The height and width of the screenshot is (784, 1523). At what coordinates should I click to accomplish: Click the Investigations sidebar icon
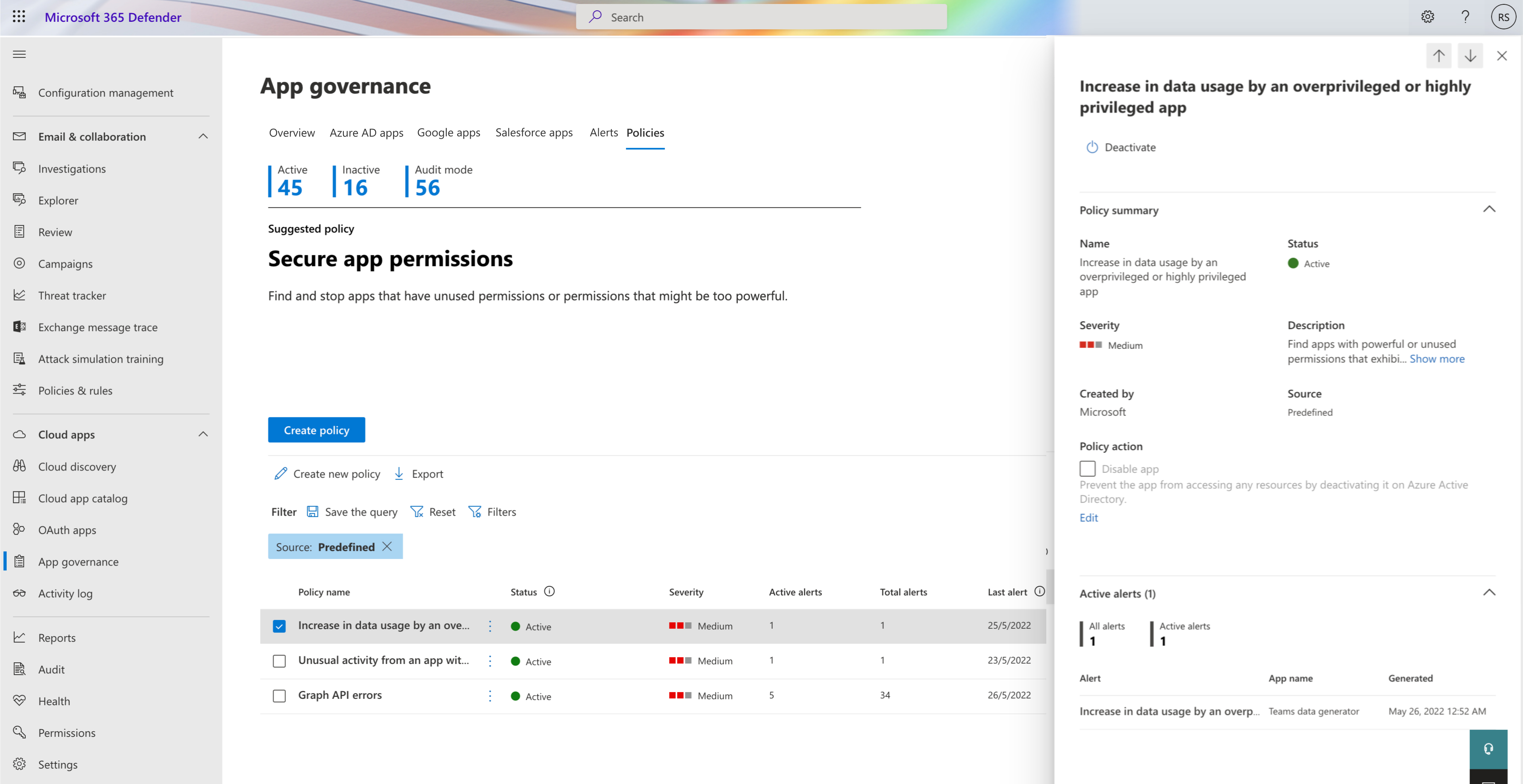pos(19,168)
